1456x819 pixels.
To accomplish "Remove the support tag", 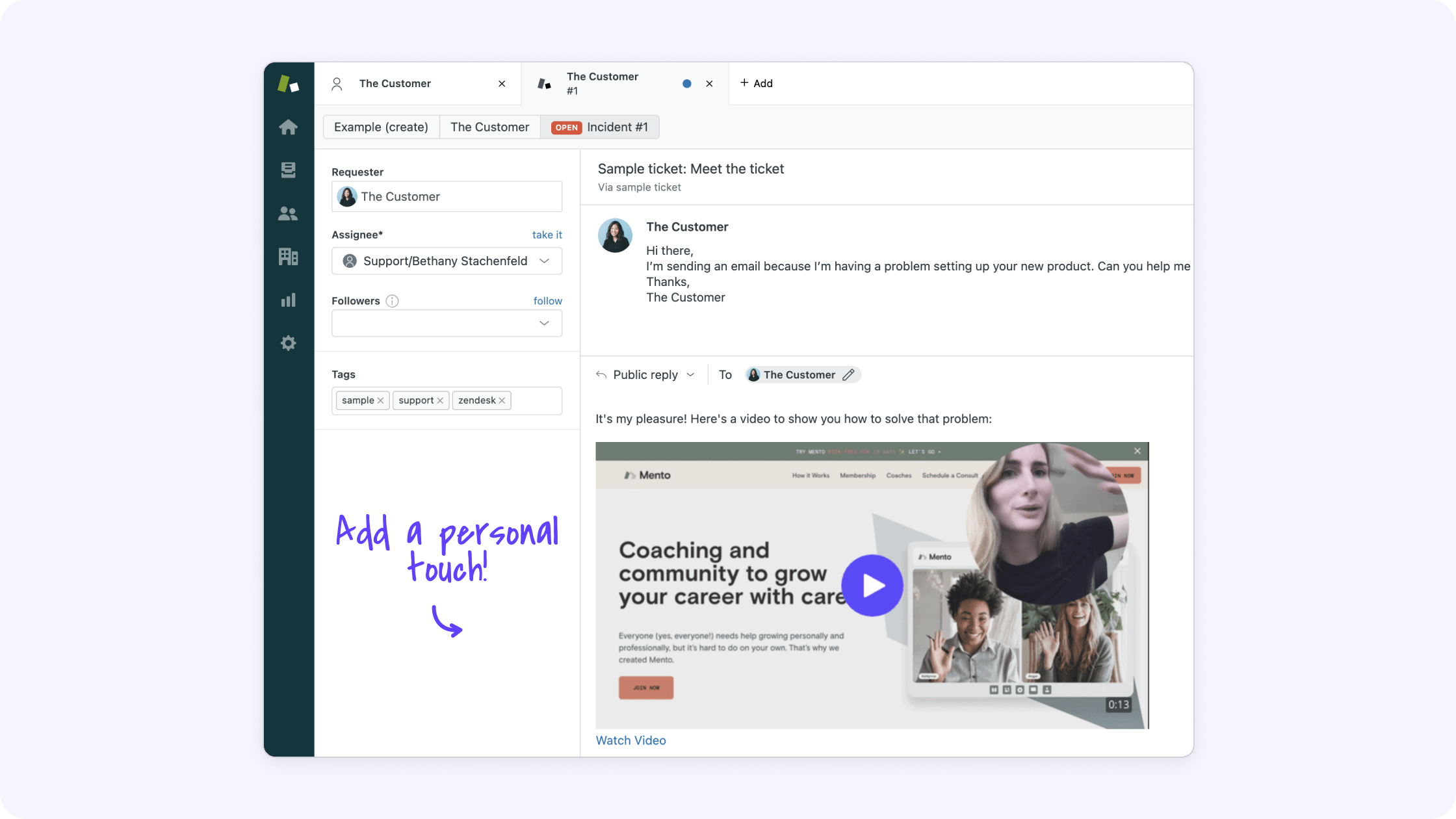I will pos(440,400).
